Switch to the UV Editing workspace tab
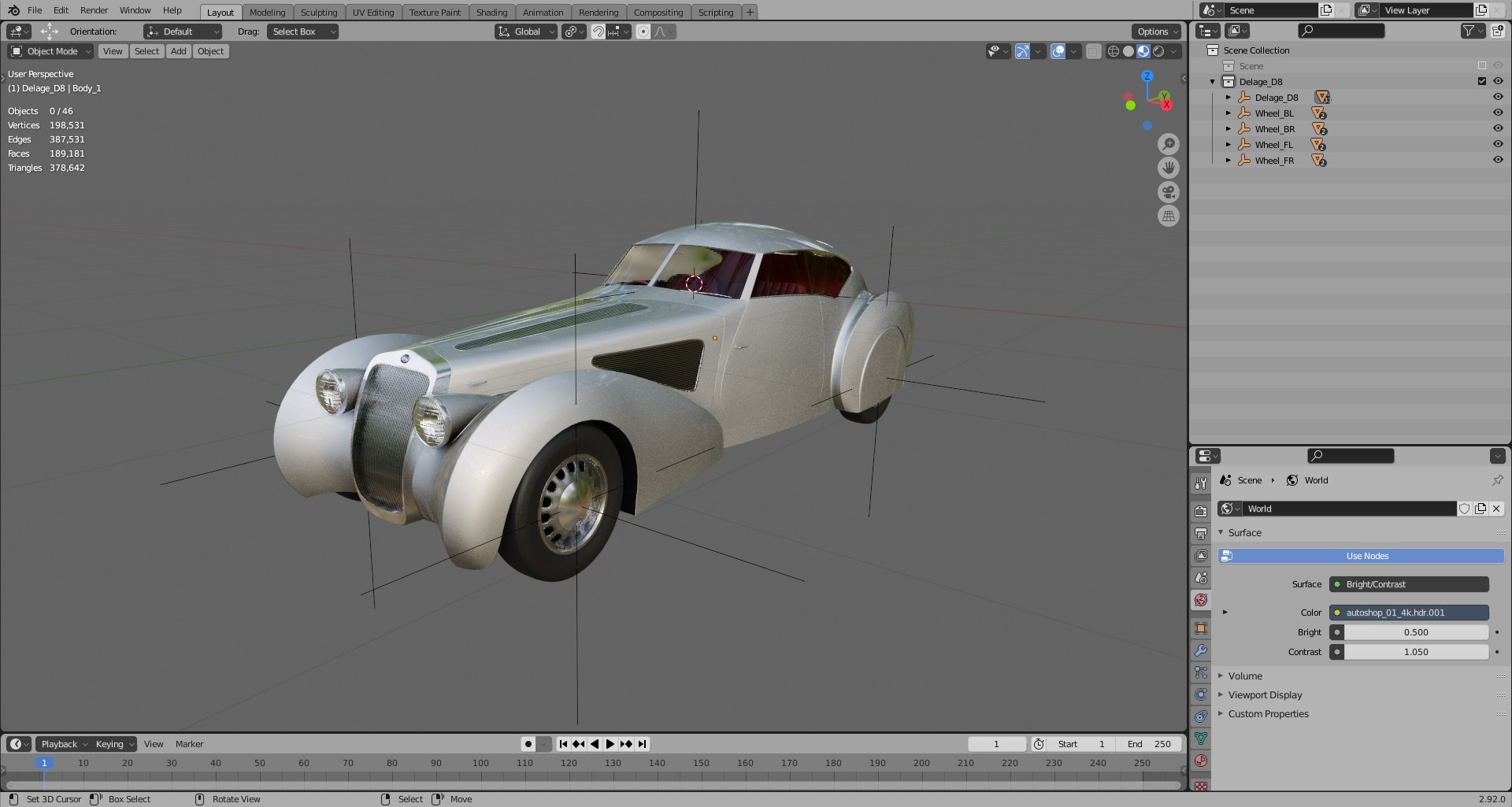 (373, 13)
